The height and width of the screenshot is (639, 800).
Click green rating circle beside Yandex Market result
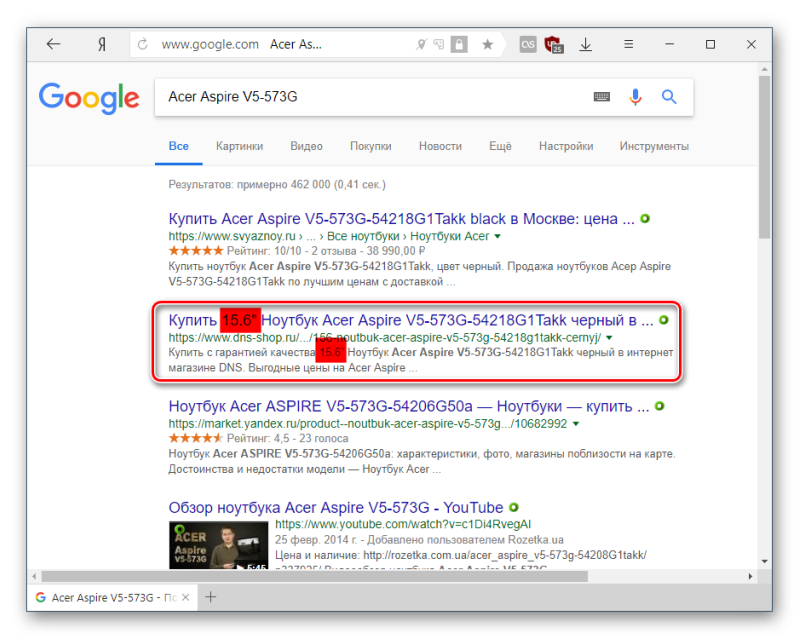click(660, 406)
